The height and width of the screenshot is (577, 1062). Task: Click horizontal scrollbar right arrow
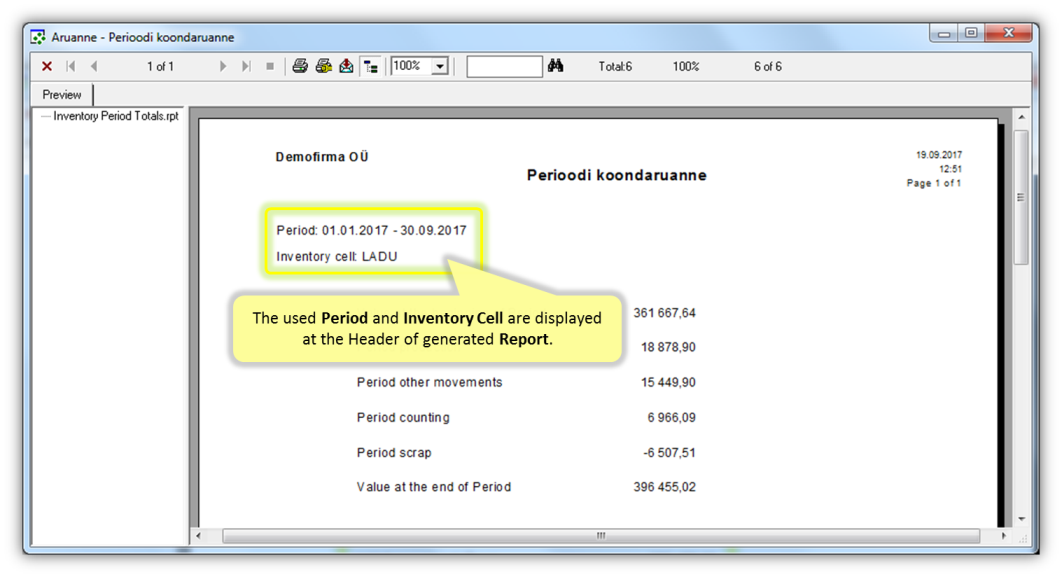point(1004,536)
